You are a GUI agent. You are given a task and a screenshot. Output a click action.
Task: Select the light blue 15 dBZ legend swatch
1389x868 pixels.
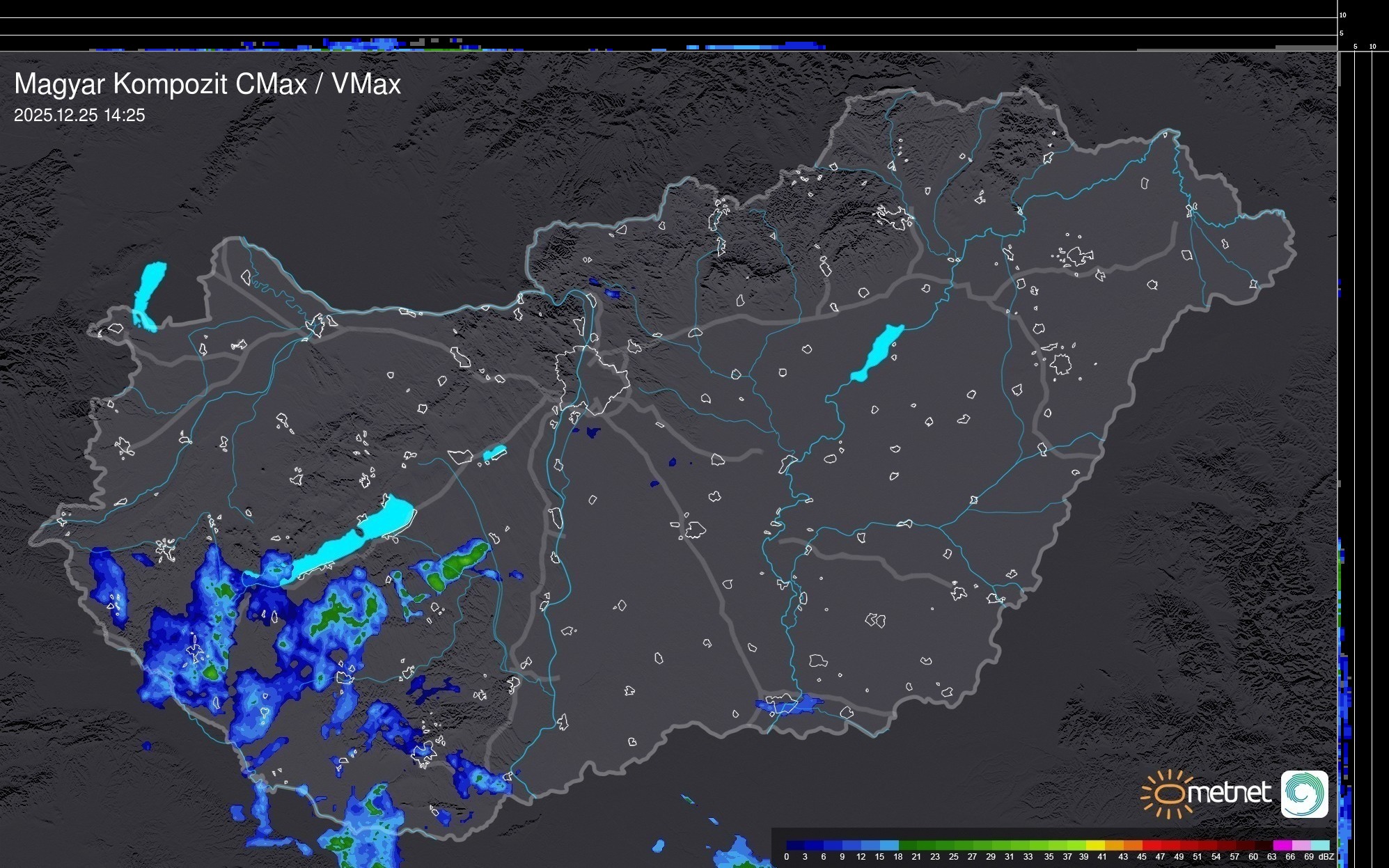coord(889,845)
